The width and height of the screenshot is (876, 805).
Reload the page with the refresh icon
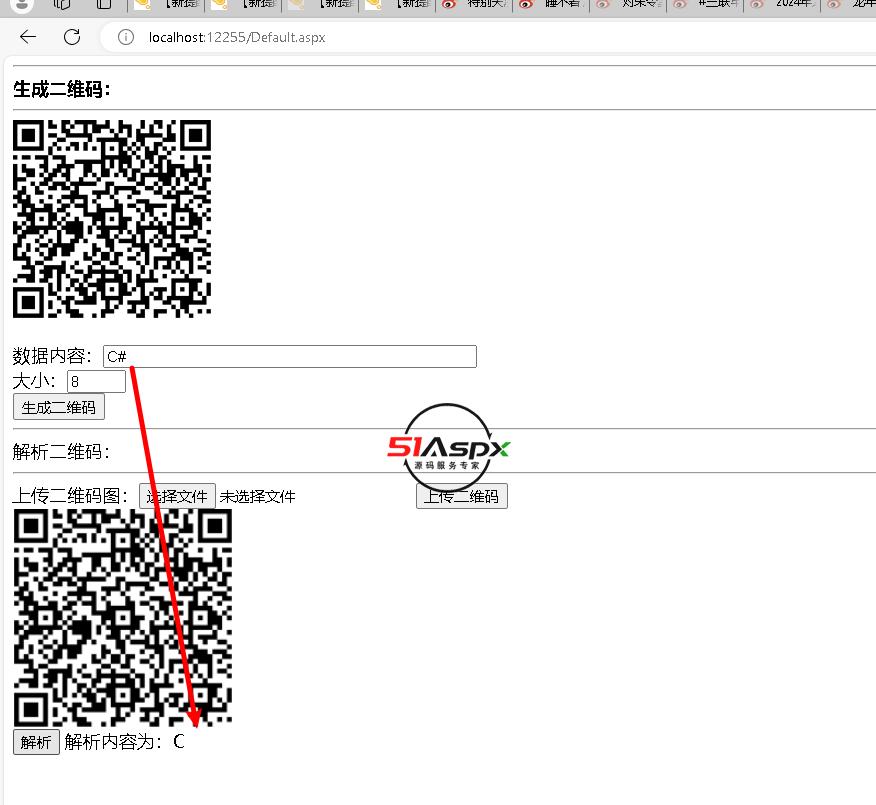point(72,37)
